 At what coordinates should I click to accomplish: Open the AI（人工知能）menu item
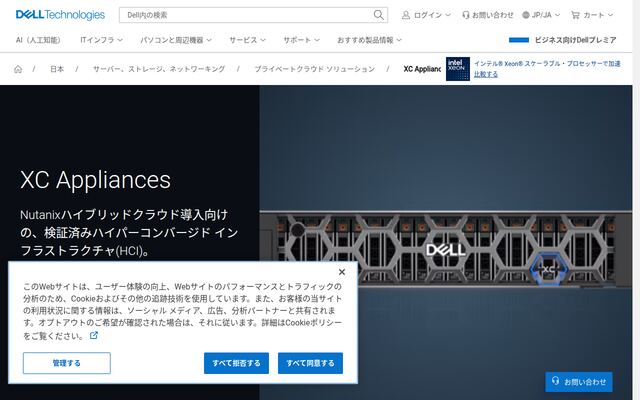click(x=38, y=40)
